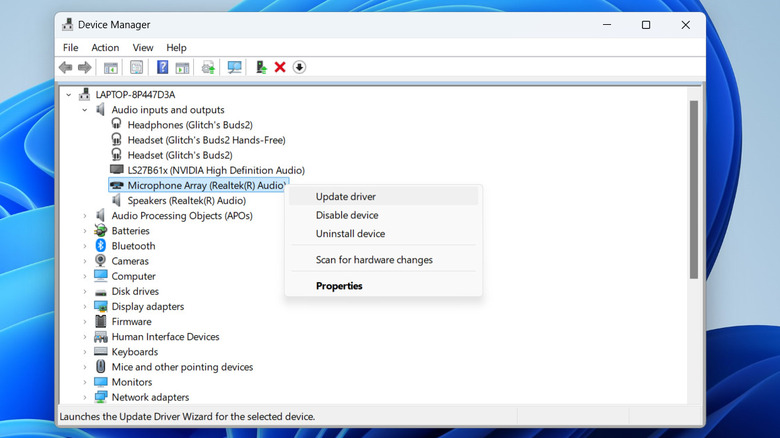Image resolution: width=780 pixels, height=438 pixels.
Task: Click the Back arrow in the toolbar
Action: (66, 67)
